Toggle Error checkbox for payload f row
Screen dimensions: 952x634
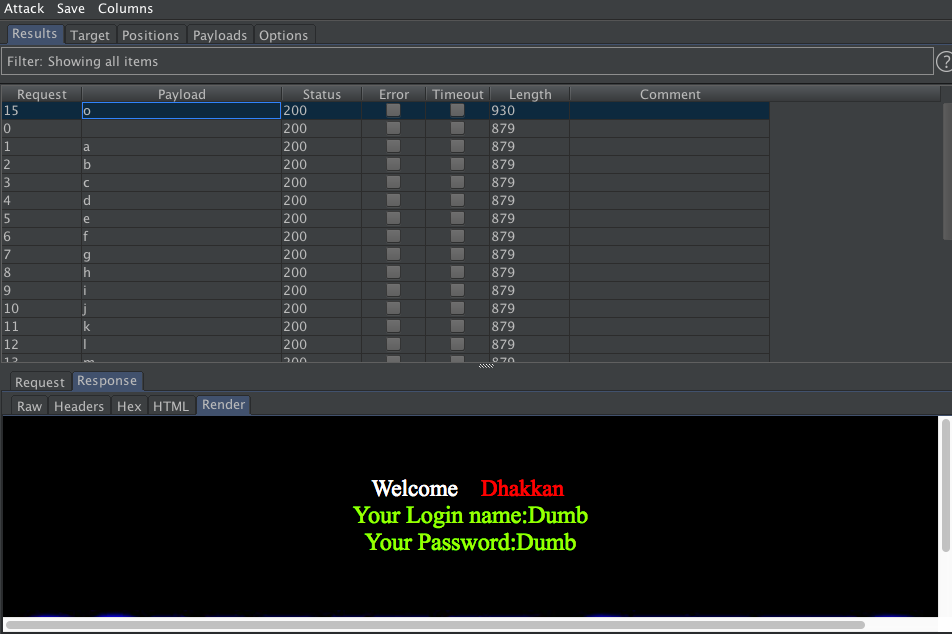[393, 236]
